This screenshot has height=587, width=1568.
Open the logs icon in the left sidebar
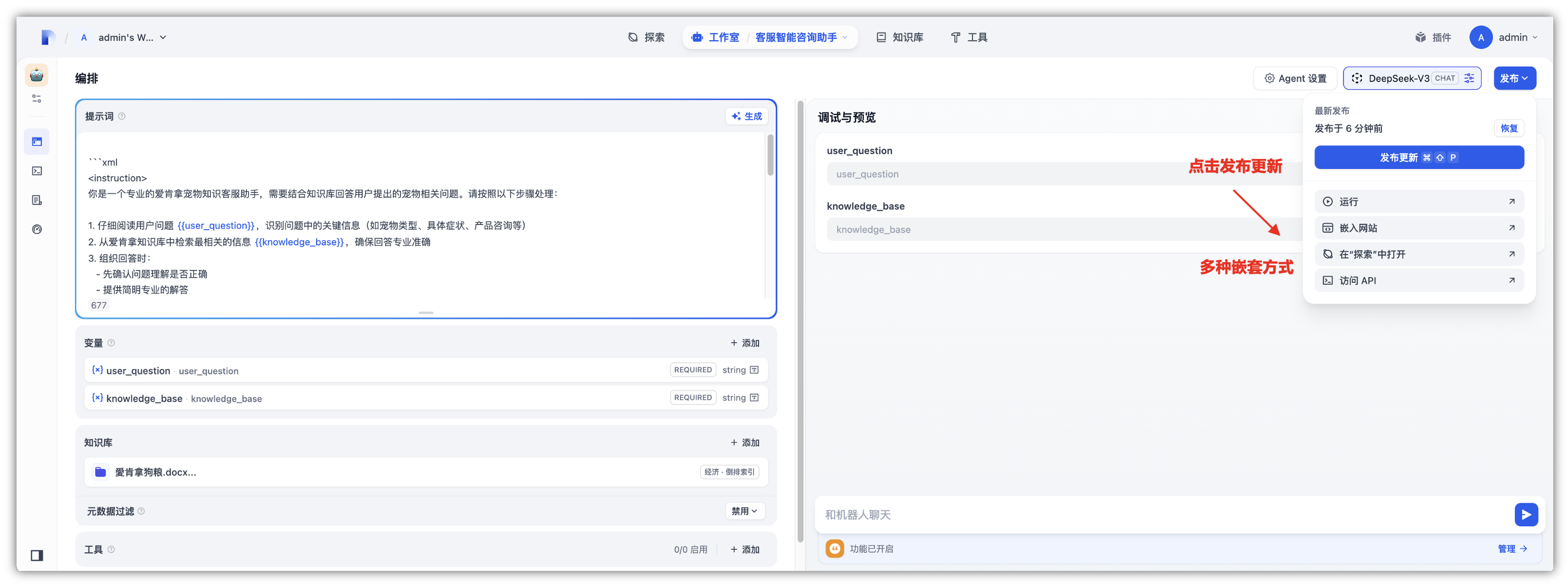pyautogui.click(x=37, y=200)
